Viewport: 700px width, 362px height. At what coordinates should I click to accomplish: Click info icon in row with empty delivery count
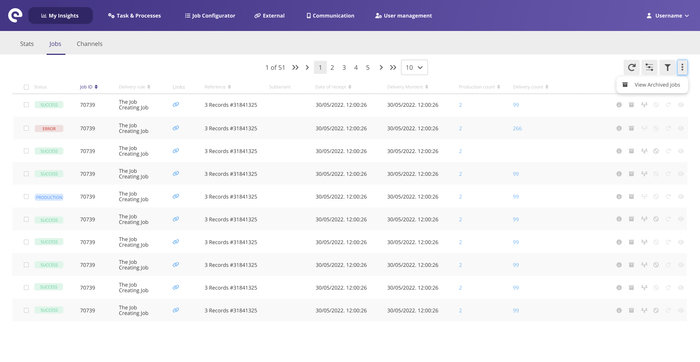pyautogui.click(x=619, y=151)
